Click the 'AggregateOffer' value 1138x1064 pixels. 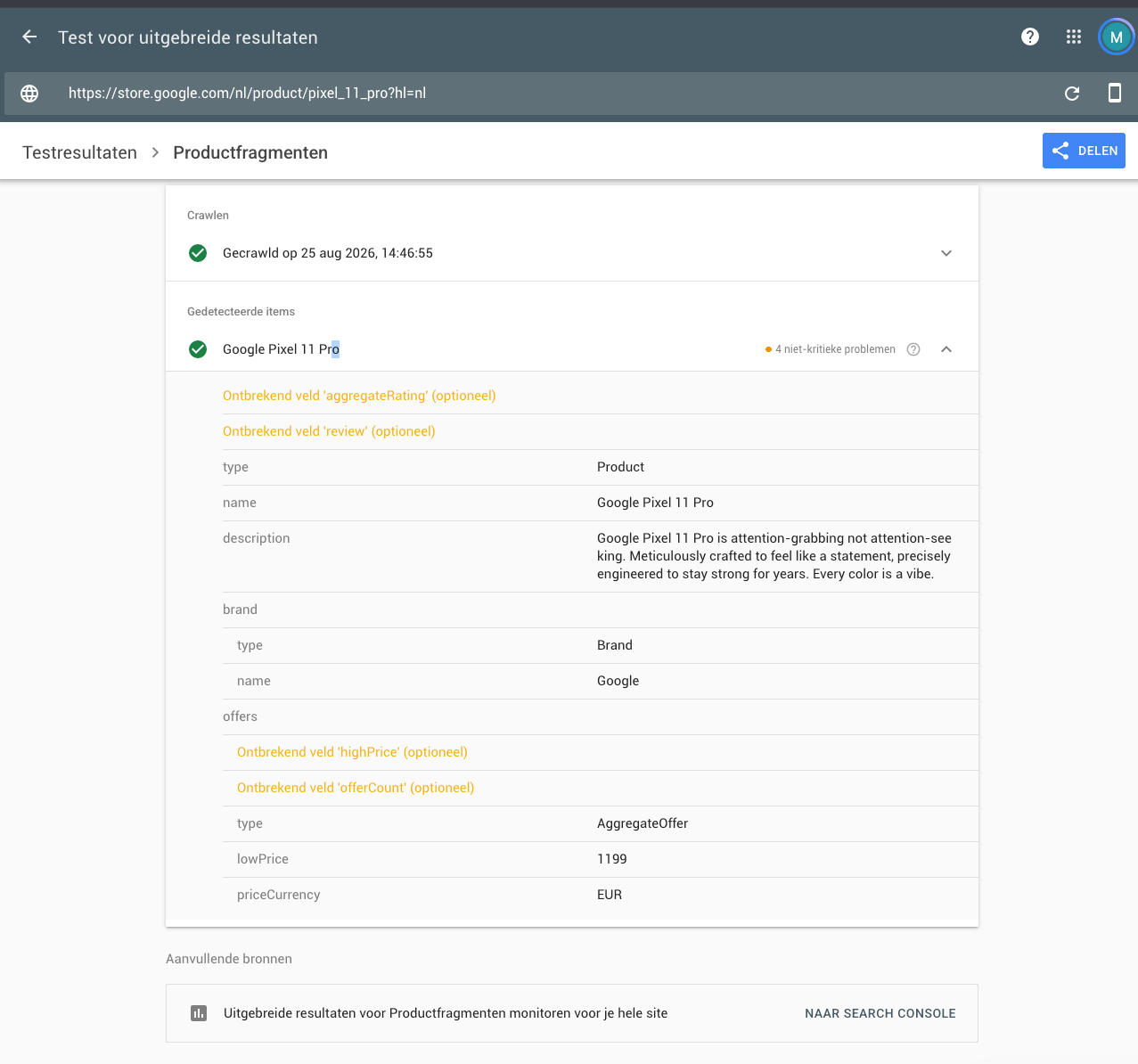[x=643, y=823]
